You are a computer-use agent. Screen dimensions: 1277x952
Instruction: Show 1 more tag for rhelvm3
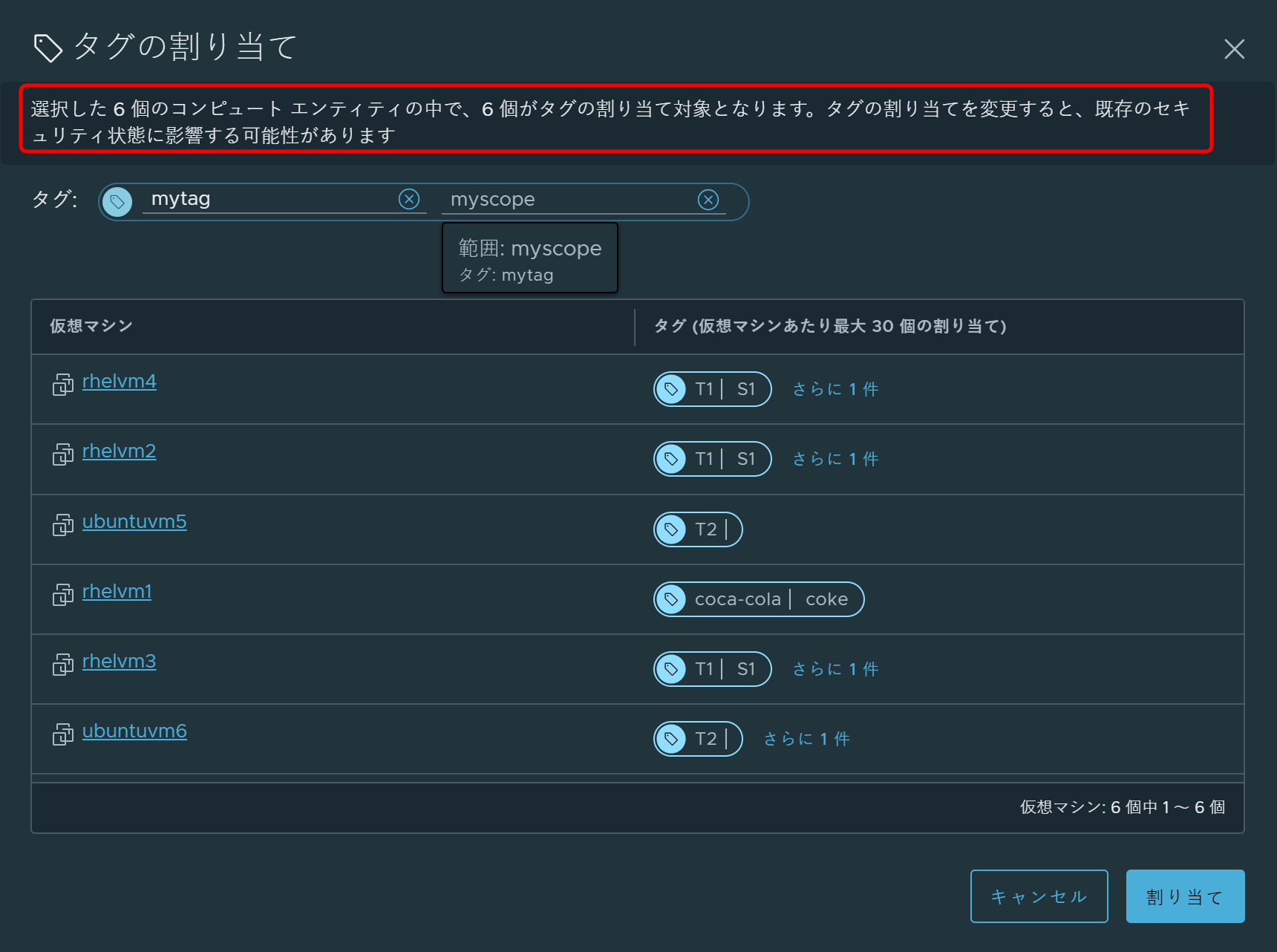[x=835, y=669]
